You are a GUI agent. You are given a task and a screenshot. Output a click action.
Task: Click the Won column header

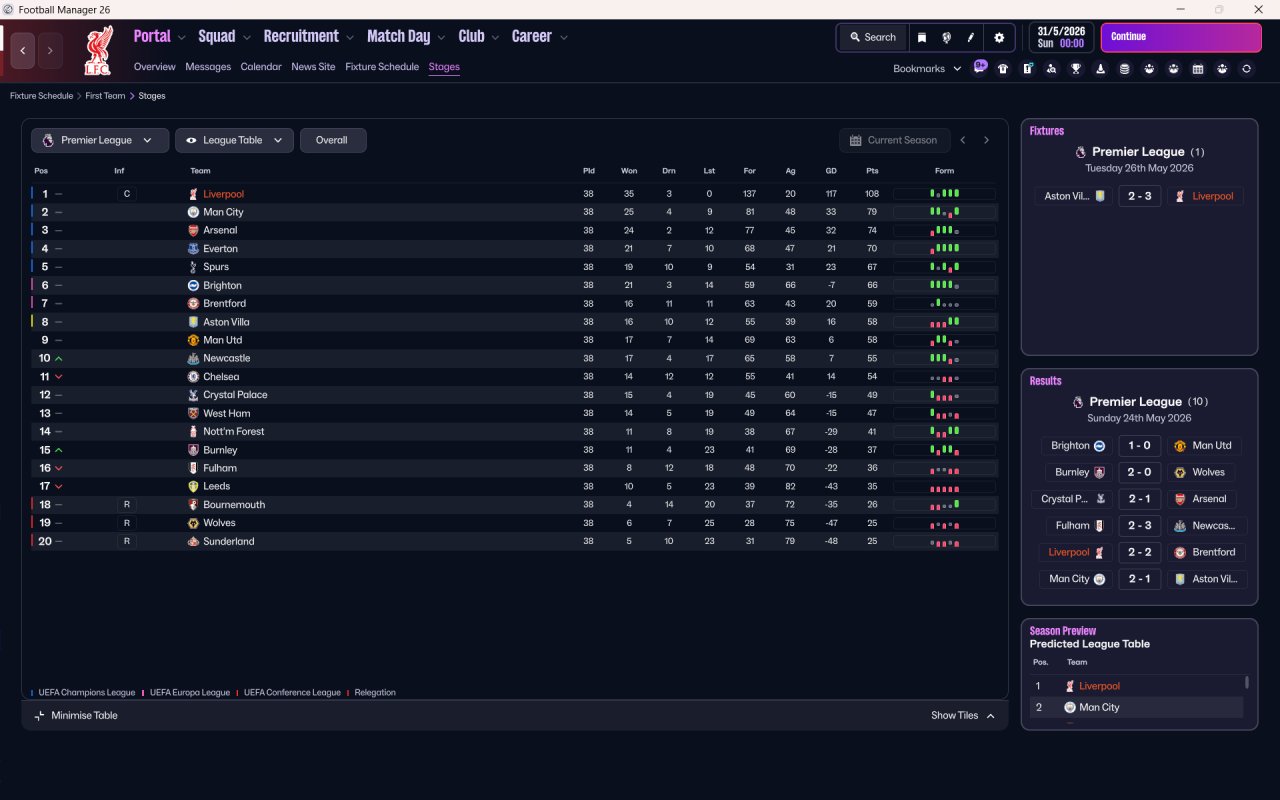pos(629,171)
